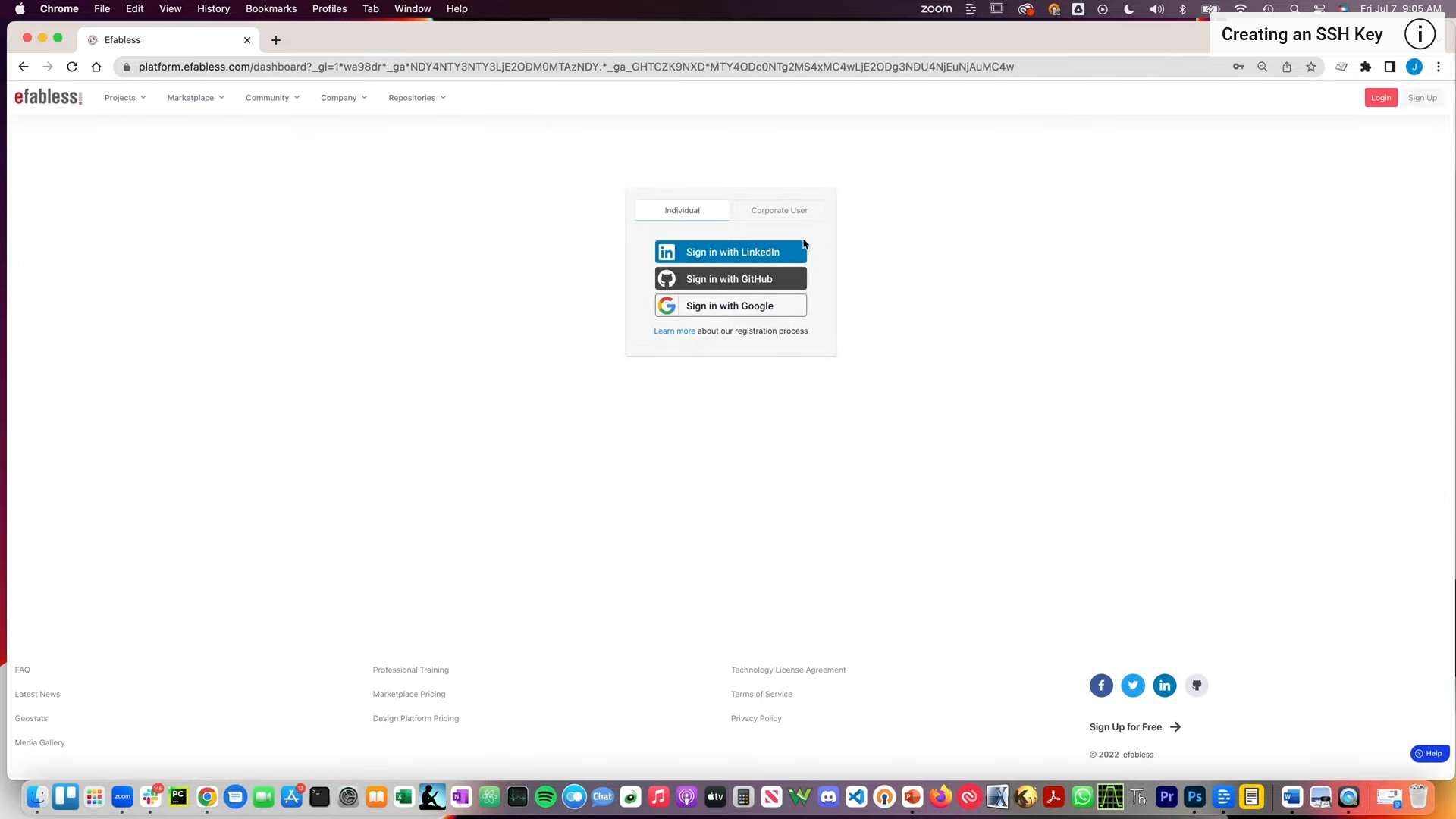Open the FAQ footer link
1456x819 pixels.
pyautogui.click(x=23, y=670)
